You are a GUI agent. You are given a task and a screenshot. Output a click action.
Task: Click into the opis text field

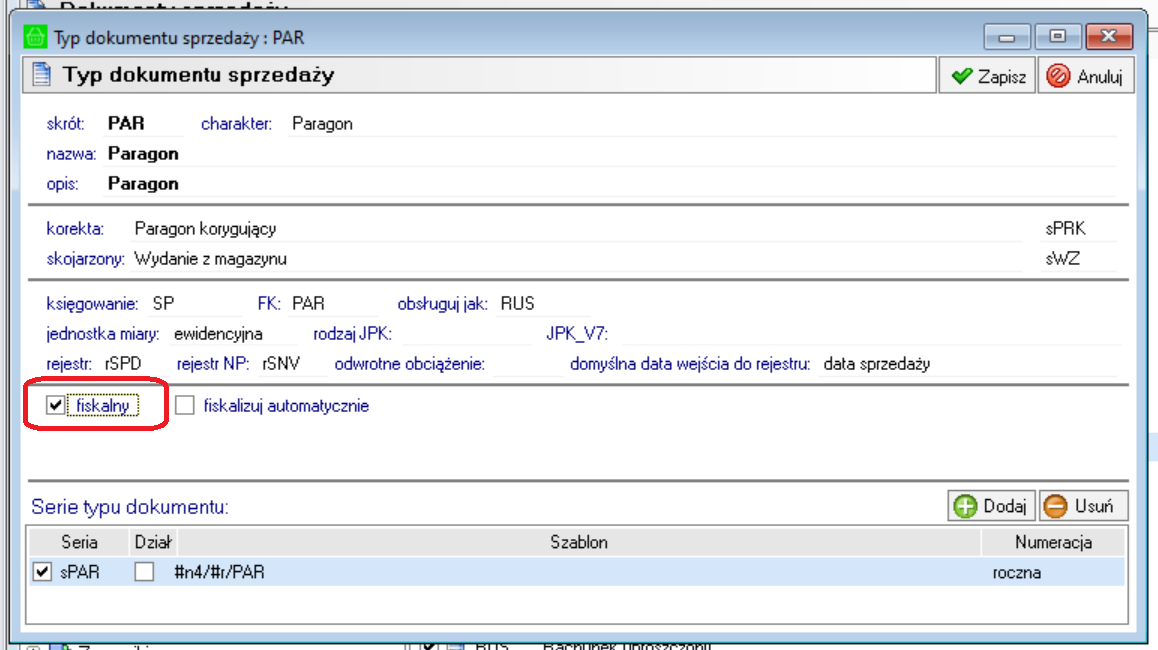(x=600, y=184)
